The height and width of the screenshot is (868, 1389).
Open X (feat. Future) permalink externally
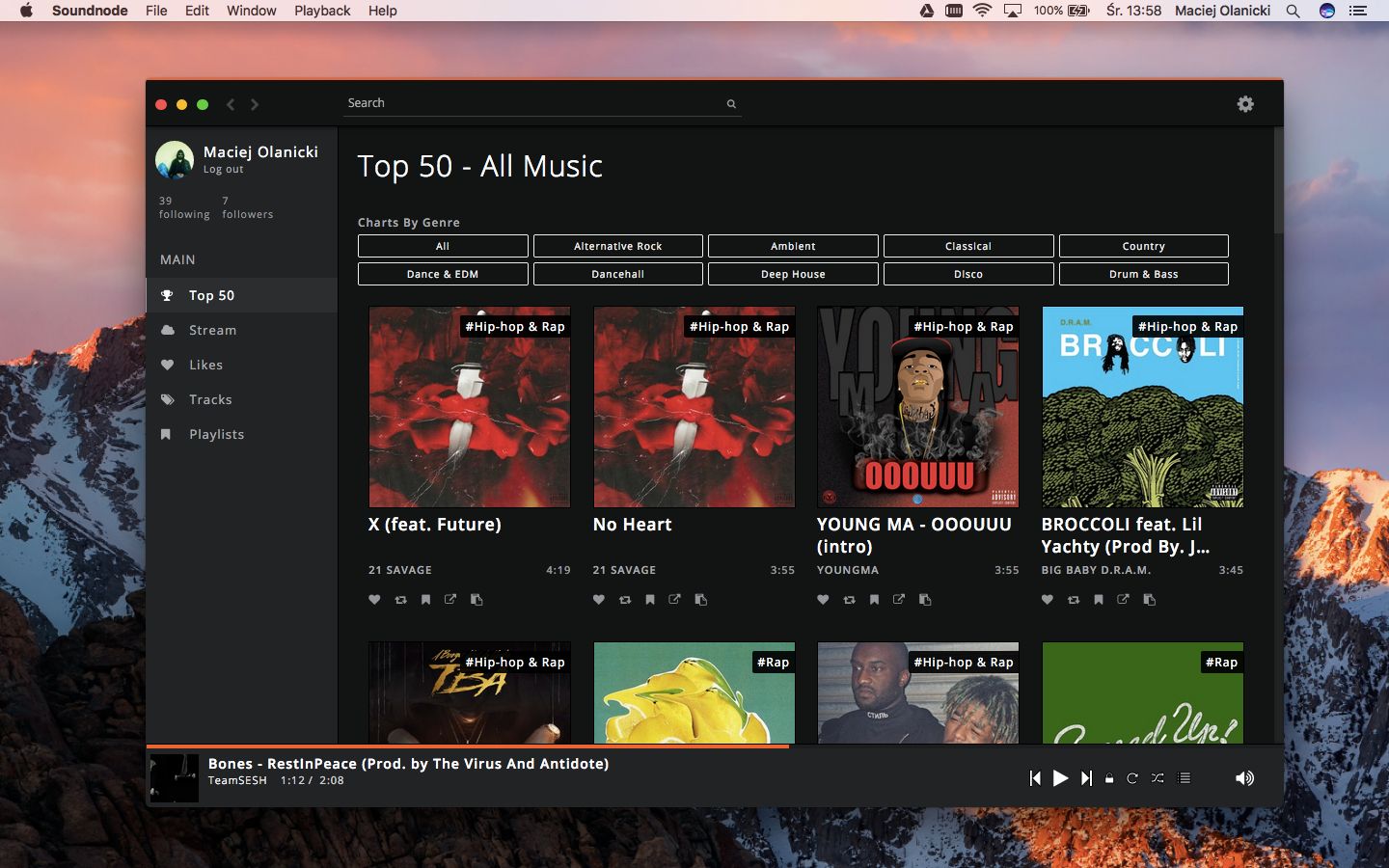pyautogui.click(x=450, y=600)
